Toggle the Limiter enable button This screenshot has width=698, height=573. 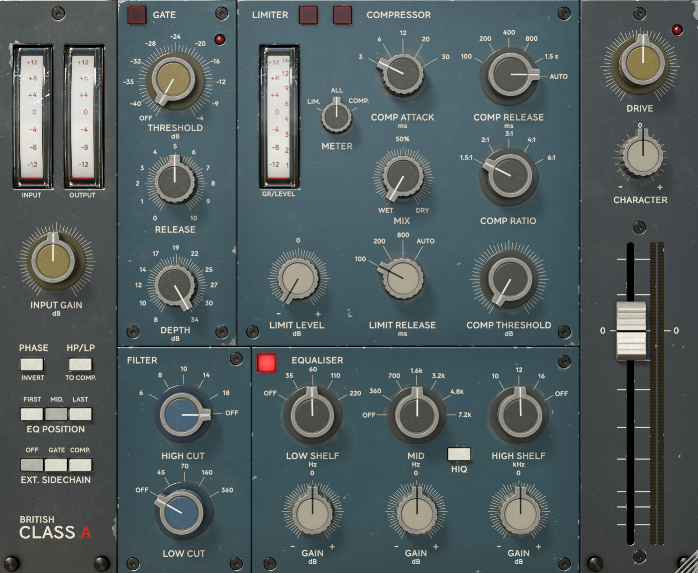(308, 15)
